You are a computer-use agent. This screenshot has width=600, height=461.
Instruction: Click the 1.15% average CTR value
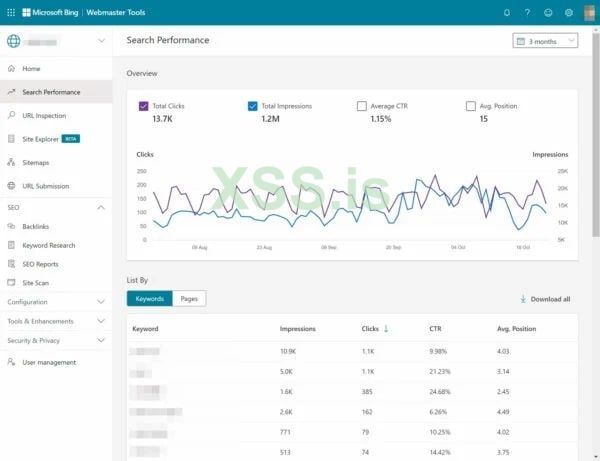[x=381, y=119]
